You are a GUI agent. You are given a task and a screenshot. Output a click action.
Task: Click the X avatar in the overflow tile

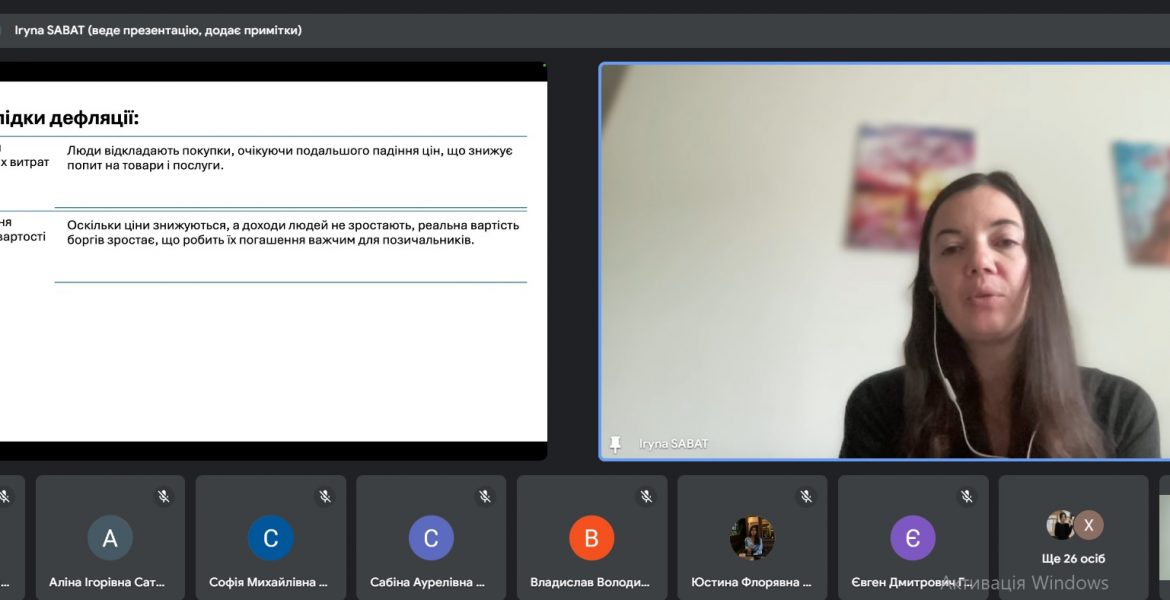(x=1089, y=525)
